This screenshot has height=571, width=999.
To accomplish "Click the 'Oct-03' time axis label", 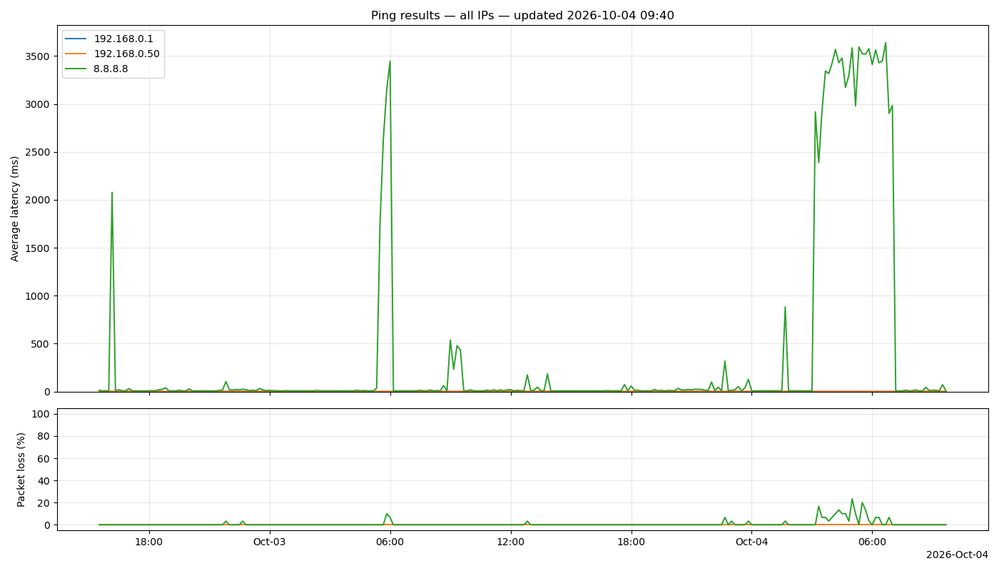I will tap(270, 542).
